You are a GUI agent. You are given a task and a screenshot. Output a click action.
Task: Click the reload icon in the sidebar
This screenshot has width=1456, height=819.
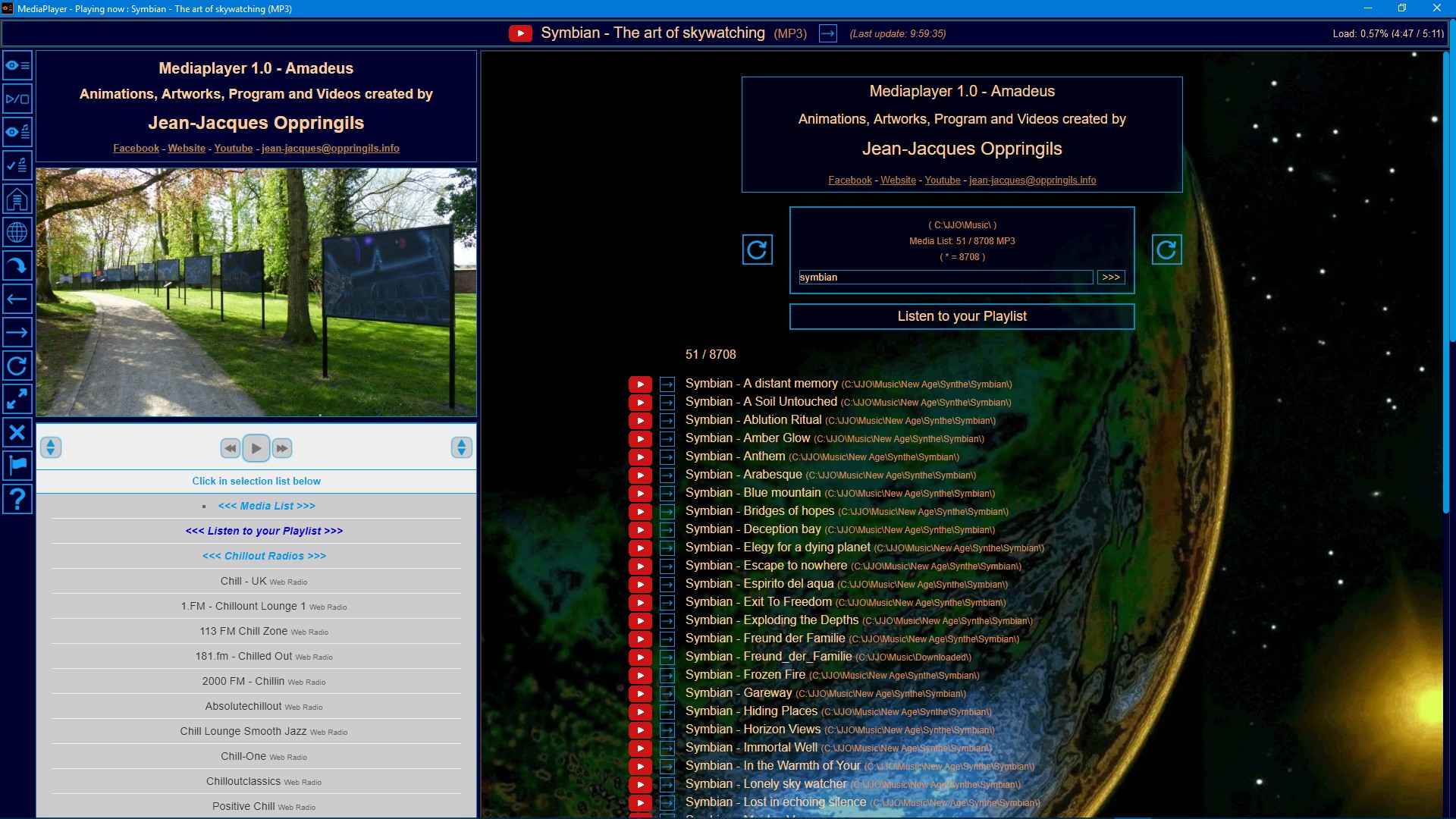(x=17, y=366)
